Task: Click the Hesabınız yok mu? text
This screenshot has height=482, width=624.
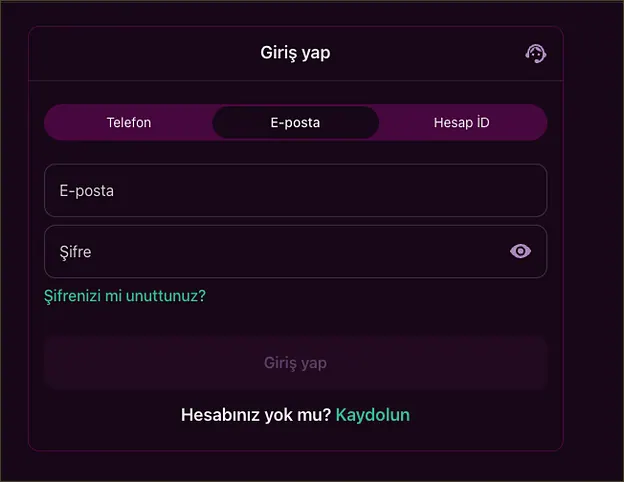Action: point(256,415)
